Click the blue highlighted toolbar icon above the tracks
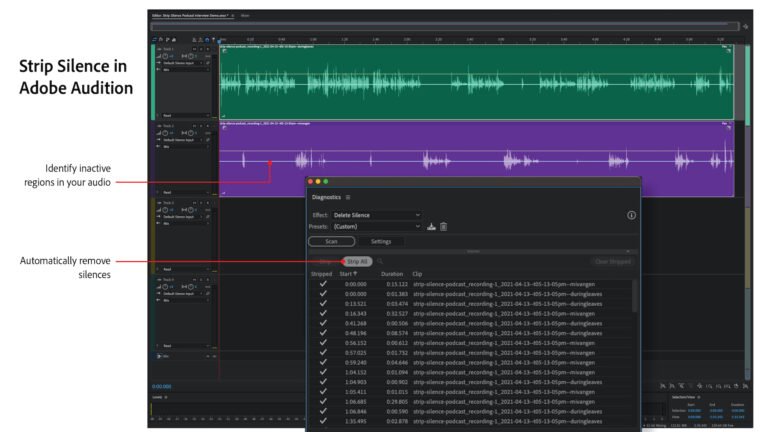The image size is (768, 432). point(207,40)
